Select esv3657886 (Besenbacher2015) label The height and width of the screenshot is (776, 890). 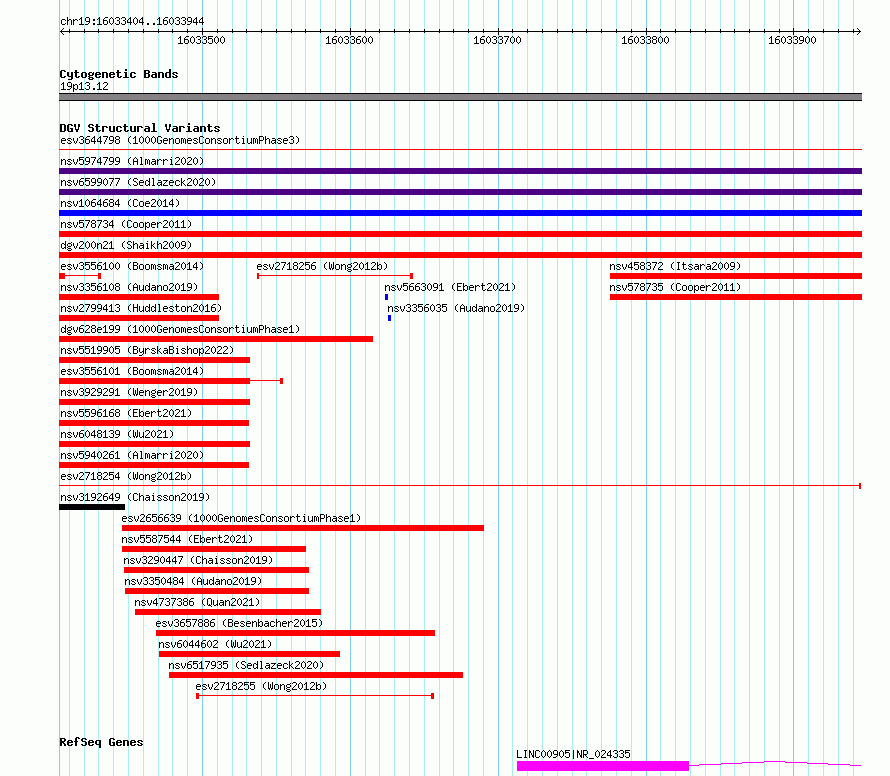[239, 623]
